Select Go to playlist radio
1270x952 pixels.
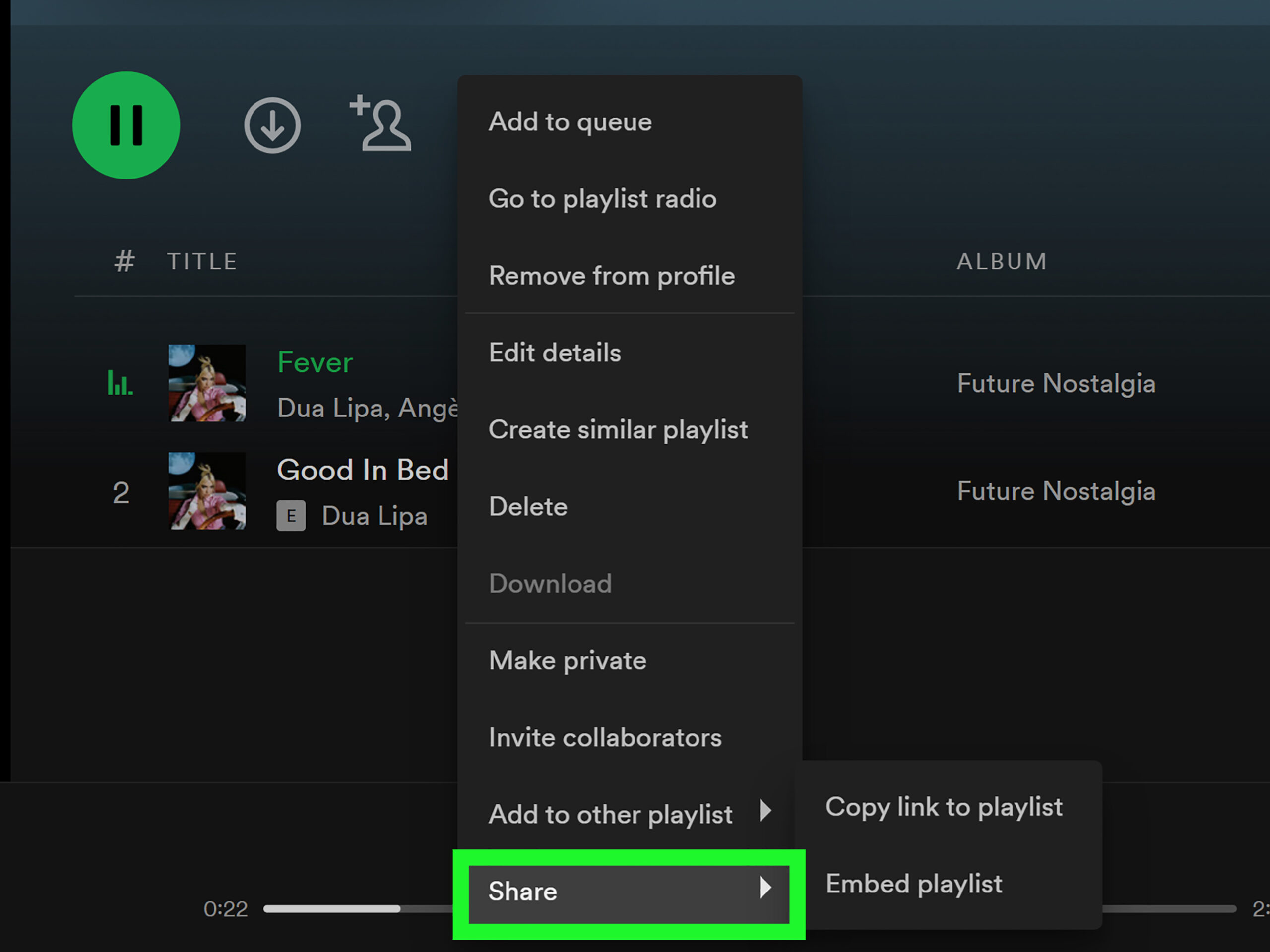(602, 198)
